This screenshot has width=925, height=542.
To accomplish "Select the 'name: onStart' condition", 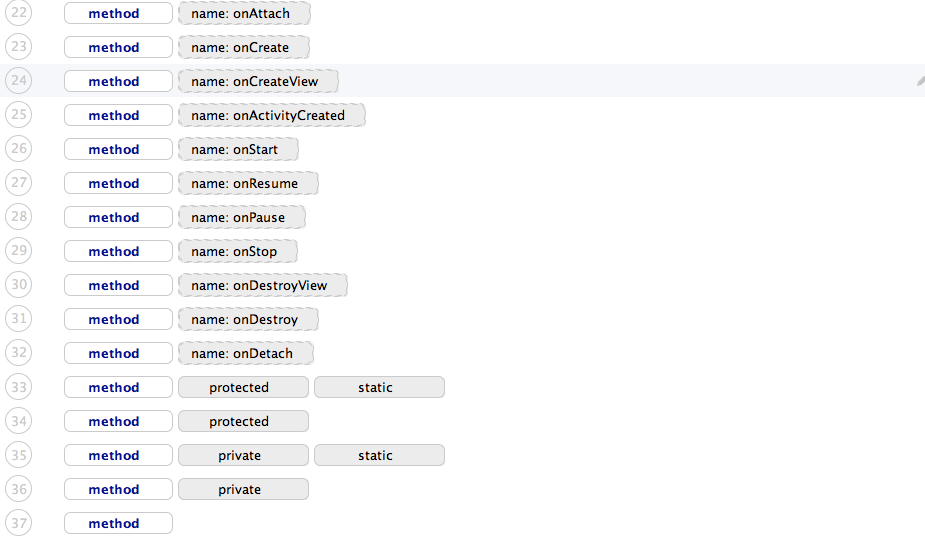I will coord(238,149).
